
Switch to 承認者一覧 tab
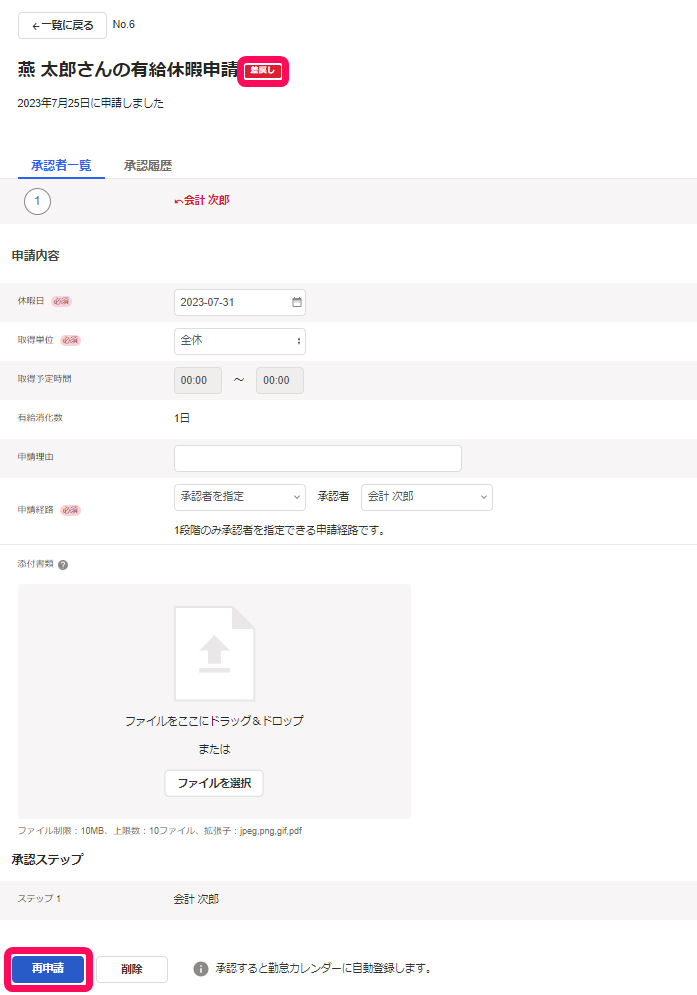61,166
